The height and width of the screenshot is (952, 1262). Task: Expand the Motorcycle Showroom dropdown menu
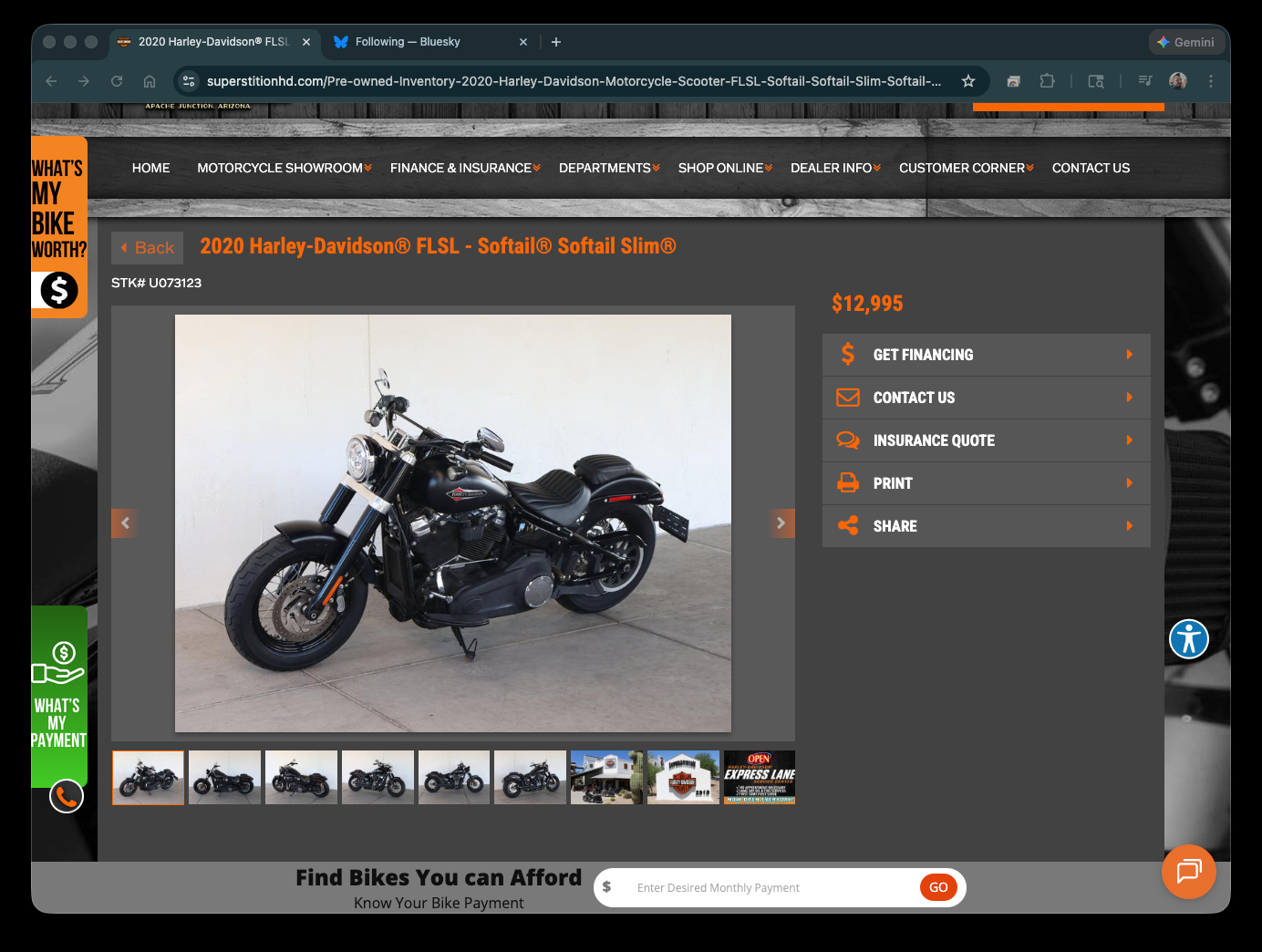tap(284, 169)
